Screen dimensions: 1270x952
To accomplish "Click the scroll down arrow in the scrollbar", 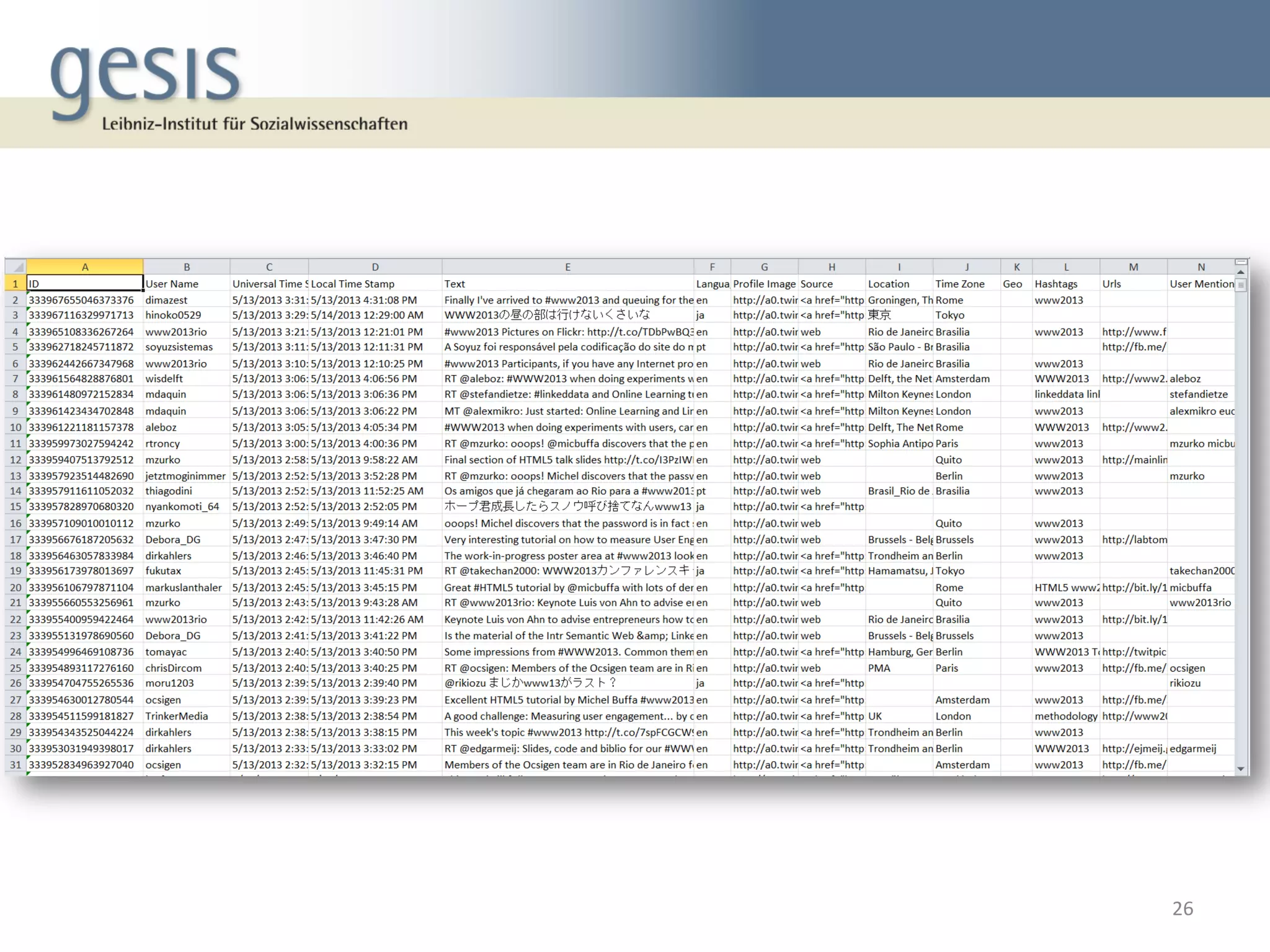I will (x=1241, y=769).
